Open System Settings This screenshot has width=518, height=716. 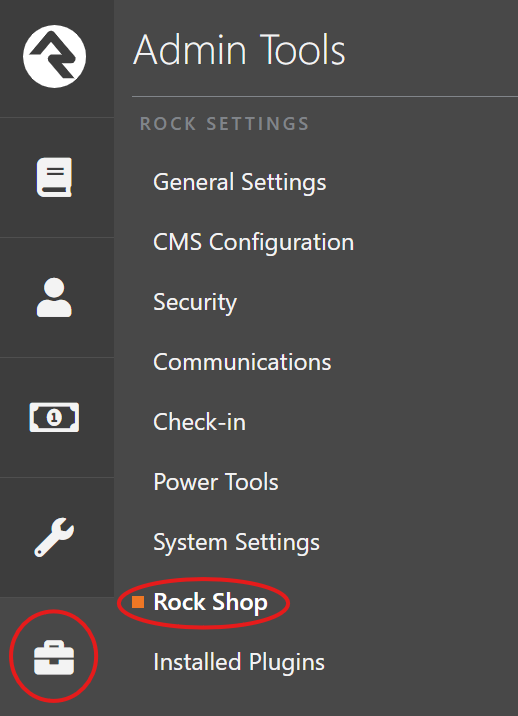click(x=236, y=542)
